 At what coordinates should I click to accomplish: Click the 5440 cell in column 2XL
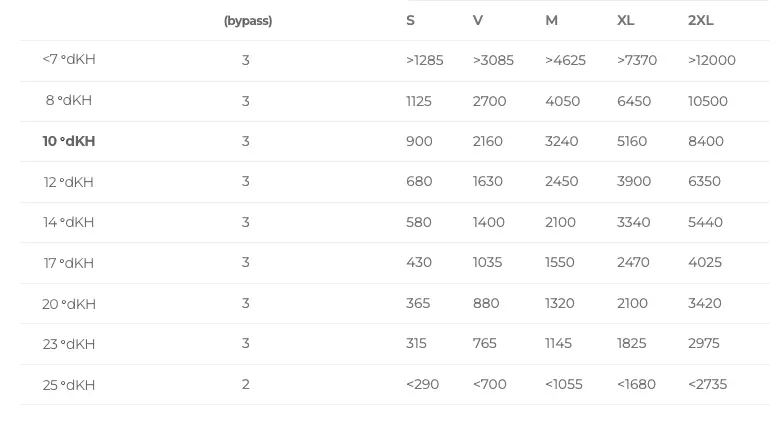coord(705,223)
